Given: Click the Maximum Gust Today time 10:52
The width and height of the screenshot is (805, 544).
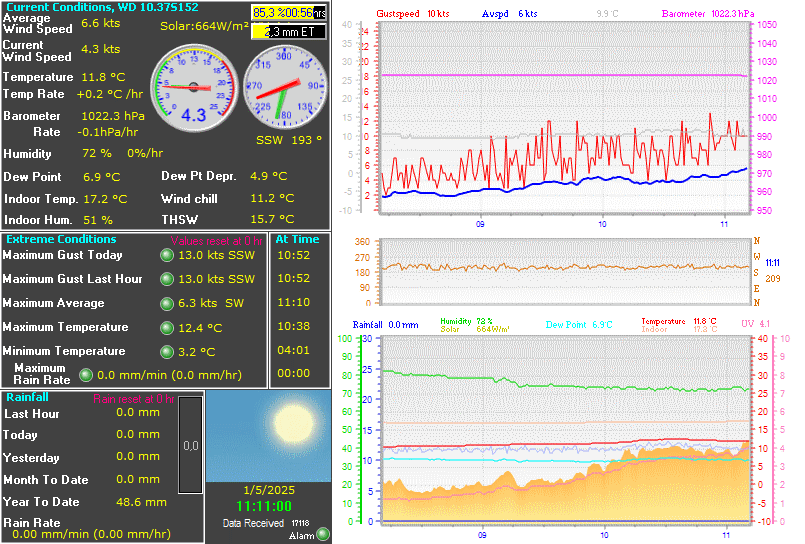Looking at the screenshot, I should tap(294, 255).
